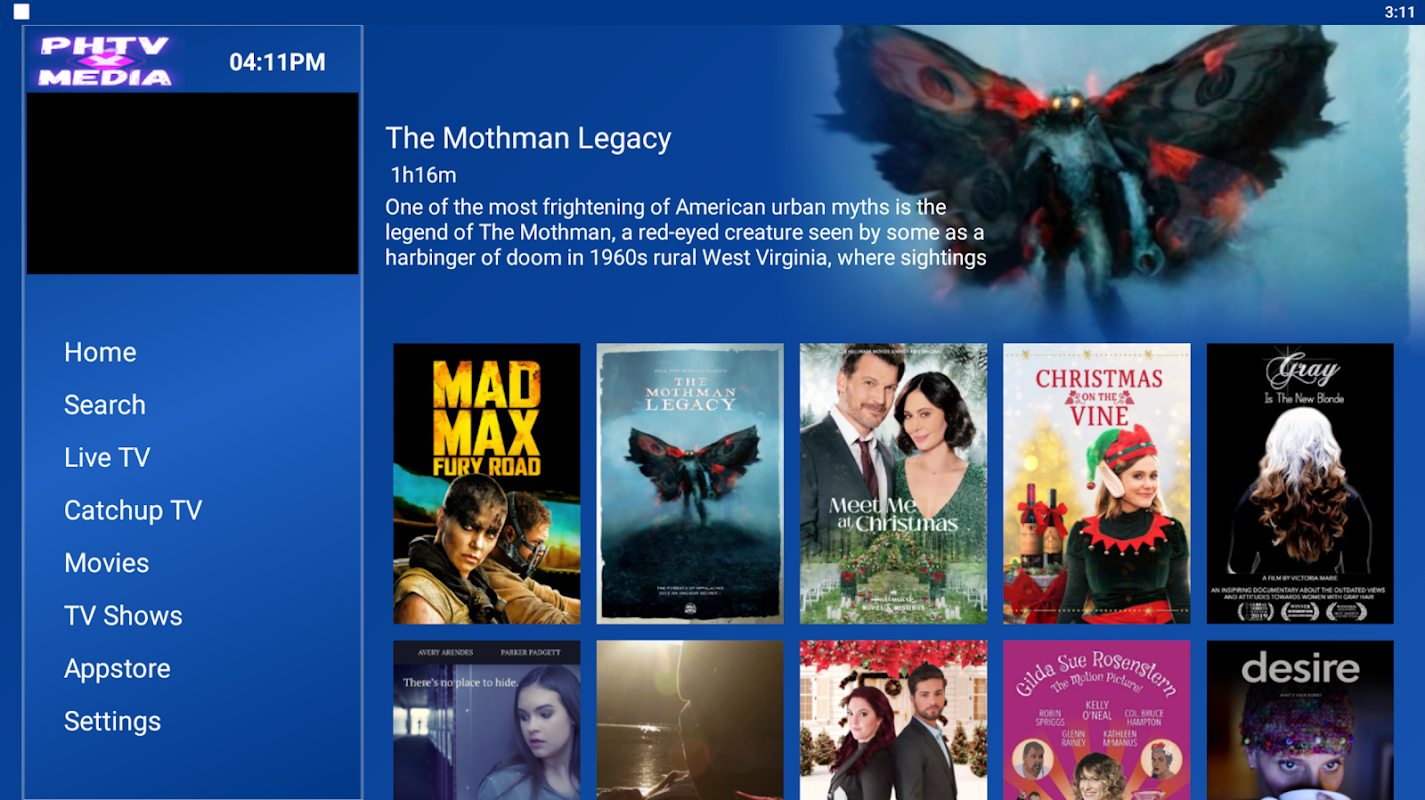Open the Home menu item
The width and height of the screenshot is (1425, 800).
100,352
